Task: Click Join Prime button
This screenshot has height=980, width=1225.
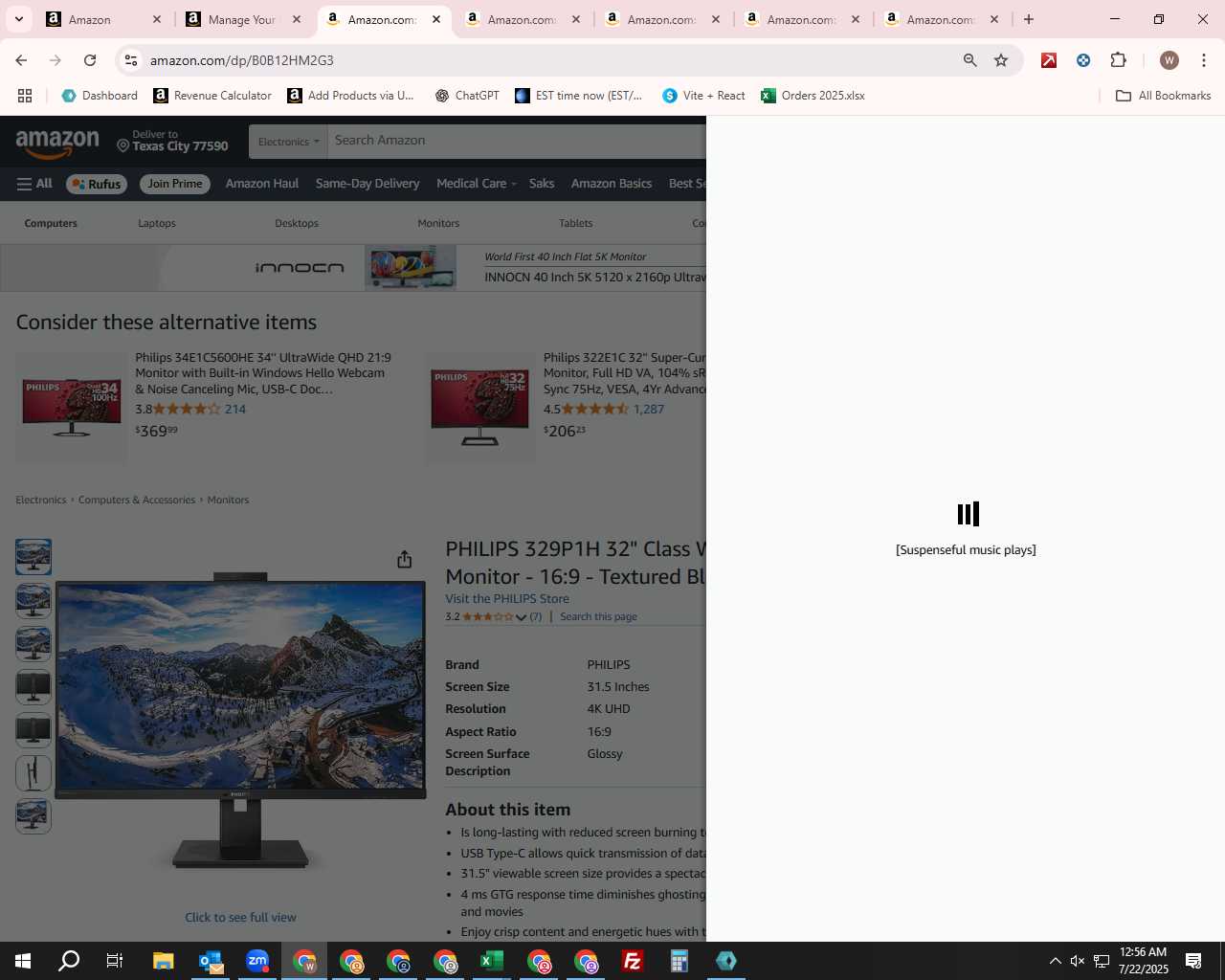Action: coord(175,184)
